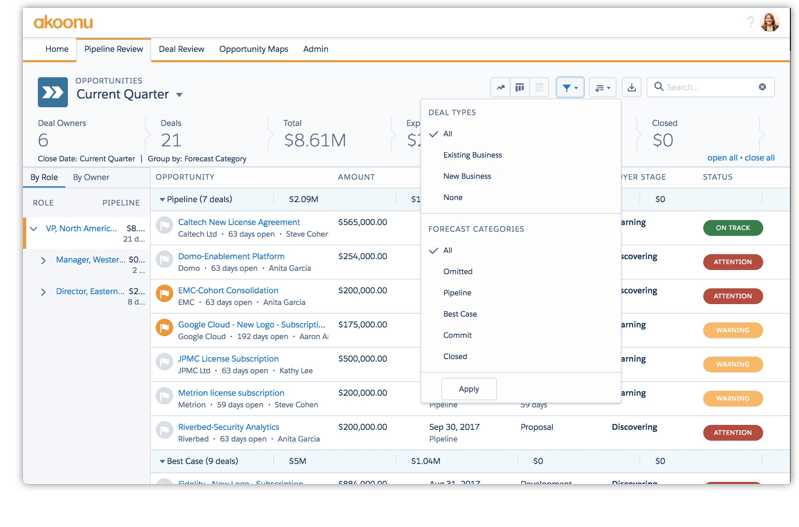Open the user profile avatar
The width and height of the screenshot is (799, 527).
[x=769, y=22]
